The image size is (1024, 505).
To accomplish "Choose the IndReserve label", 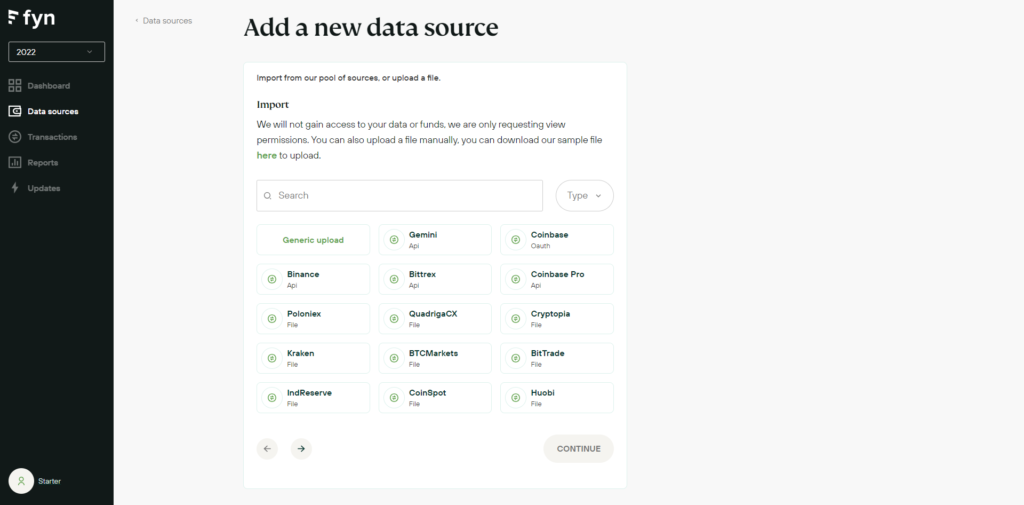I will point(309,393).
